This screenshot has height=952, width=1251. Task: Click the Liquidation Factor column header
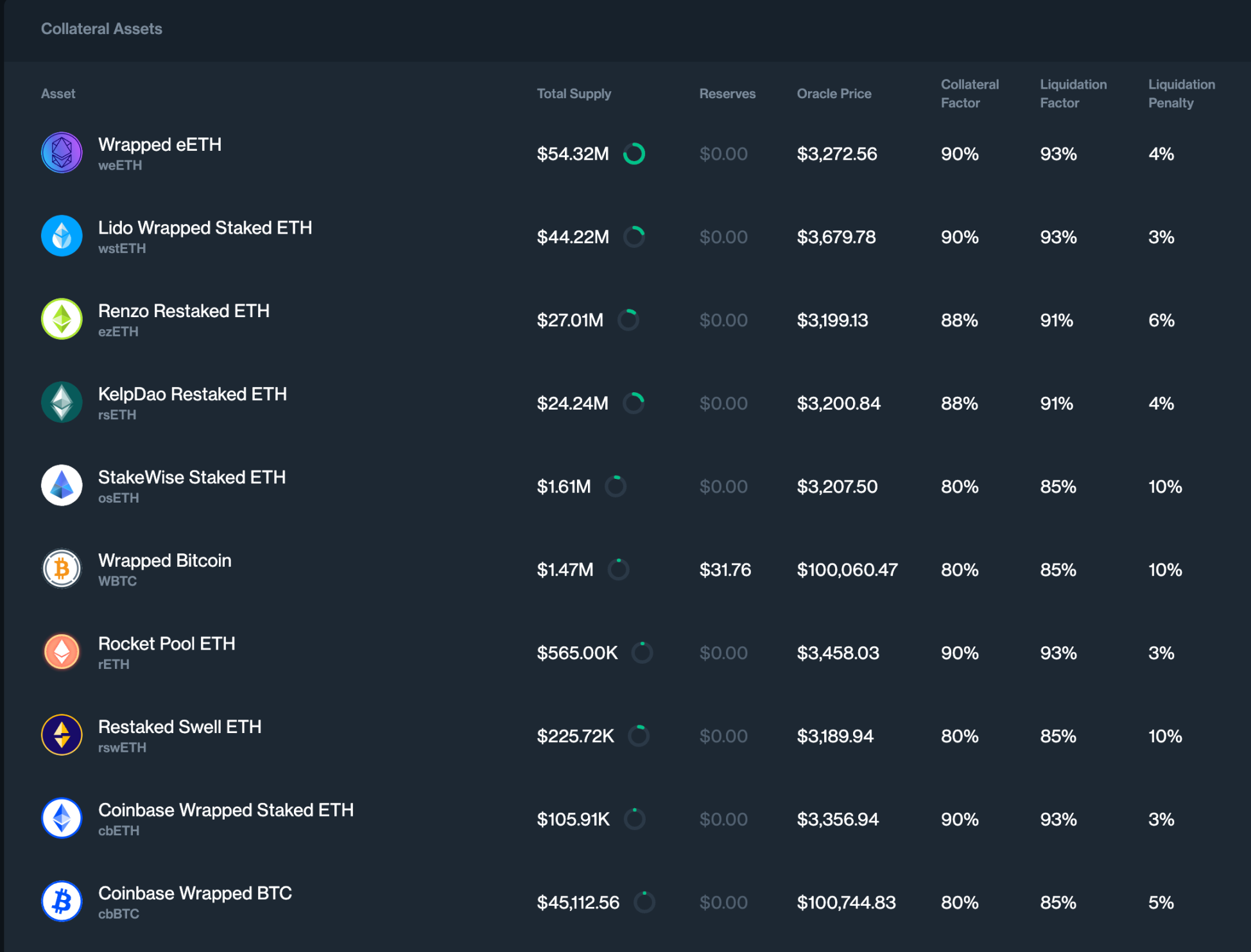(x=1073, y=94)
